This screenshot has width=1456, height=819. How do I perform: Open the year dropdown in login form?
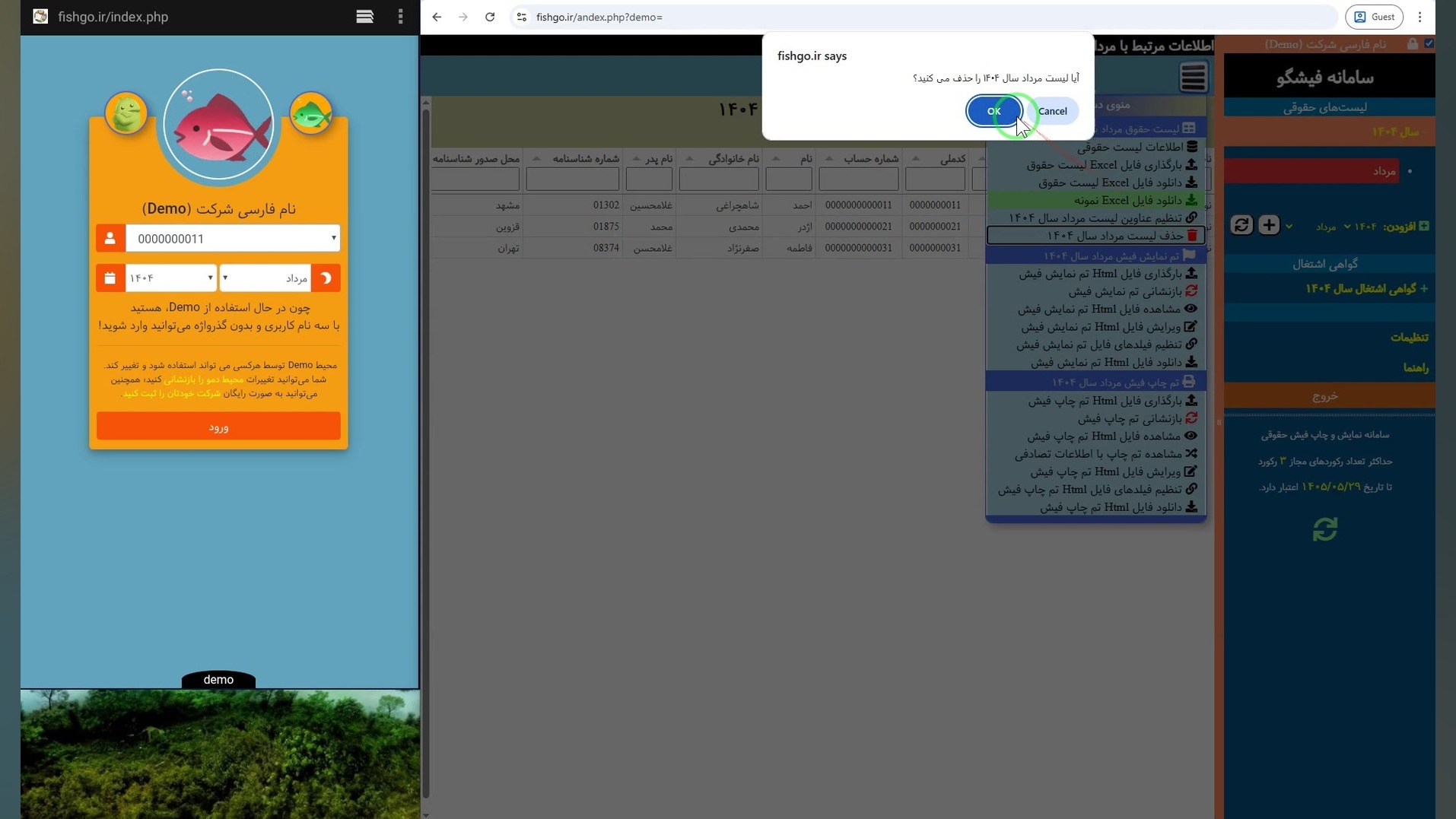click(x=171, y=278)
